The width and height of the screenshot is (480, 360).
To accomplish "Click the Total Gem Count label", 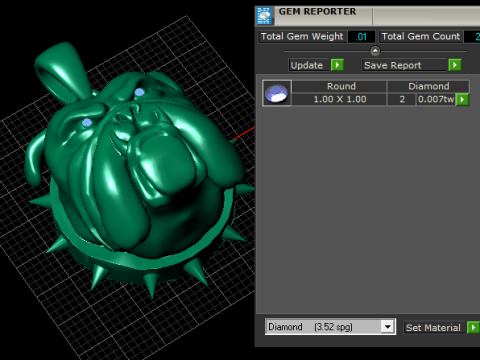I will tap(421, 36).
